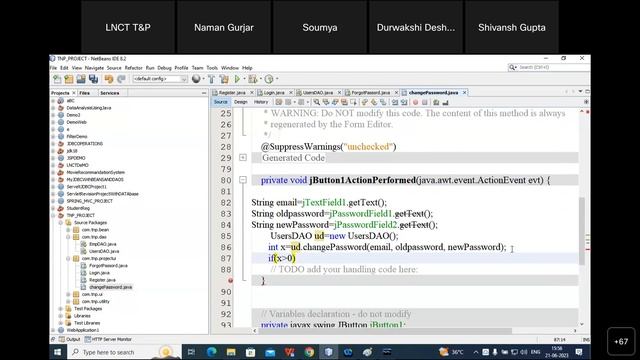This screenshot has height=360, width=640.
Task: Open the Tools menu
Action: pos(212,68)
